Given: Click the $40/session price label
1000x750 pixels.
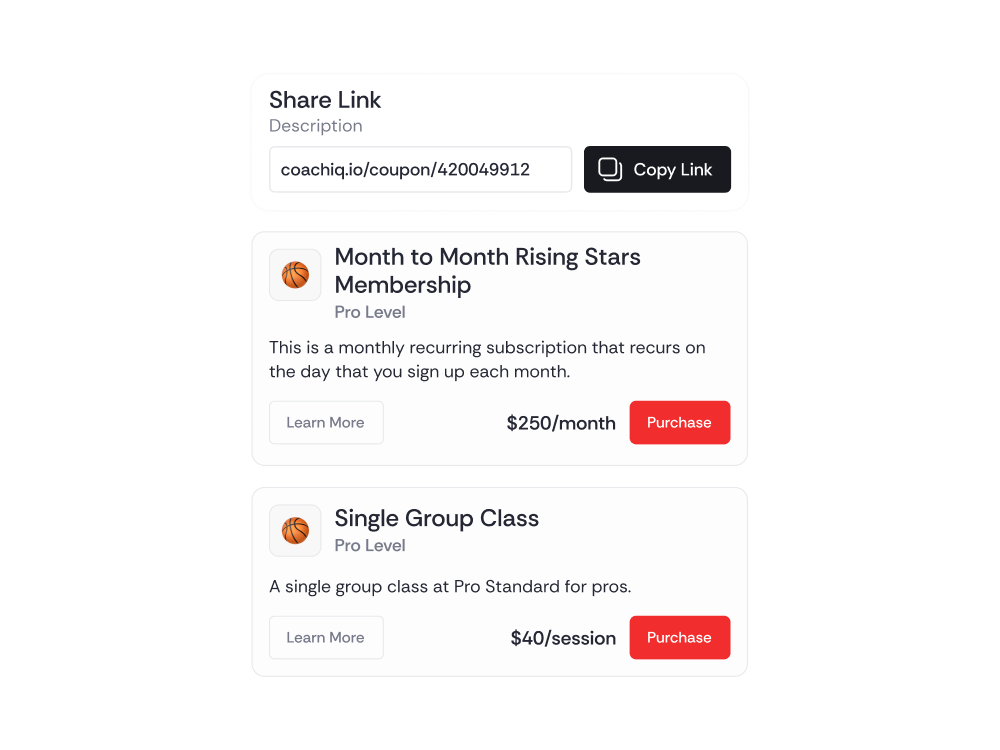Looking at the screenshot, I should pos(563,638).
